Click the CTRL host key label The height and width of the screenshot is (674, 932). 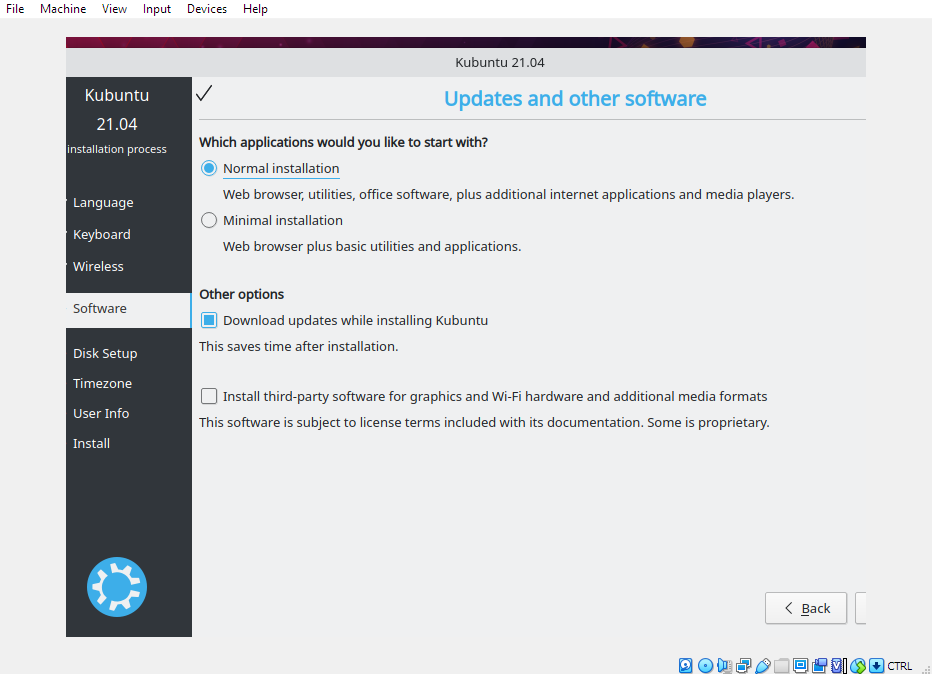(899, 666)
